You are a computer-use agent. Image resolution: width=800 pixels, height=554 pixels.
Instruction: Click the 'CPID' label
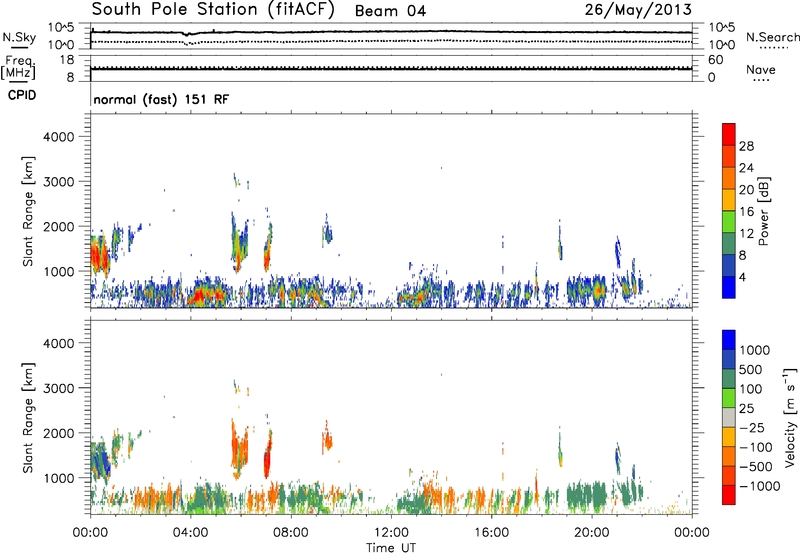(x=22, y=95)
